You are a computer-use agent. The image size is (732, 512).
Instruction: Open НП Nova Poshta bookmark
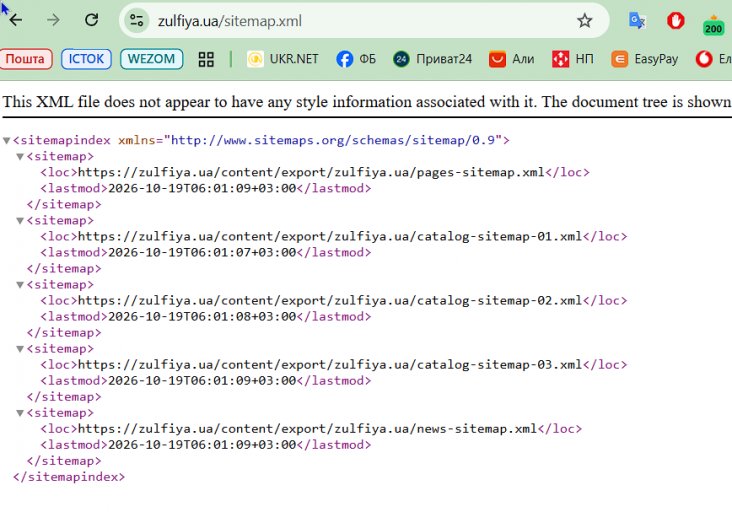[x=573, y=59]
